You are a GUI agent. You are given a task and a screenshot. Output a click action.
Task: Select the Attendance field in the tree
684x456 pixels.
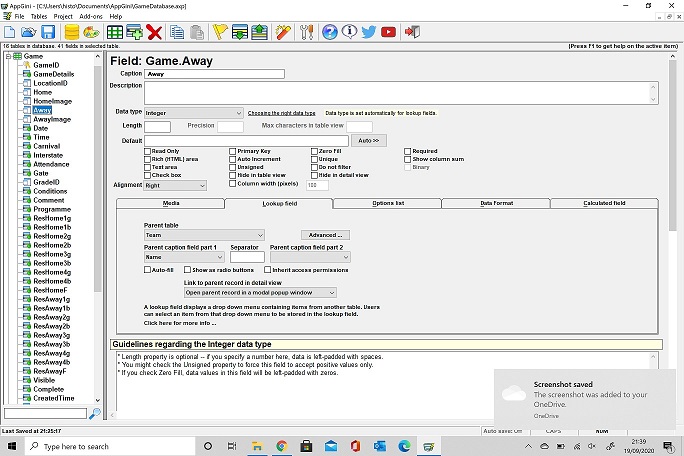[x=51, y=164]
